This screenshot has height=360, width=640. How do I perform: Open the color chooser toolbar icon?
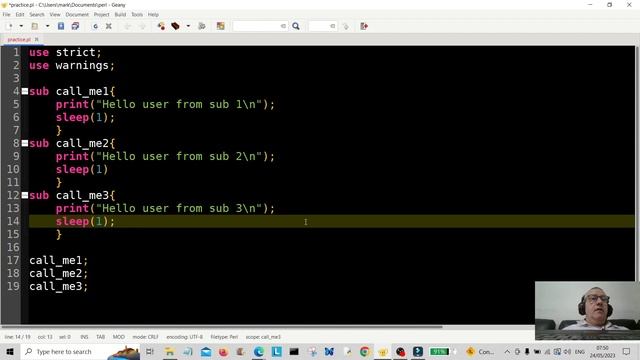tap(220, 26)
